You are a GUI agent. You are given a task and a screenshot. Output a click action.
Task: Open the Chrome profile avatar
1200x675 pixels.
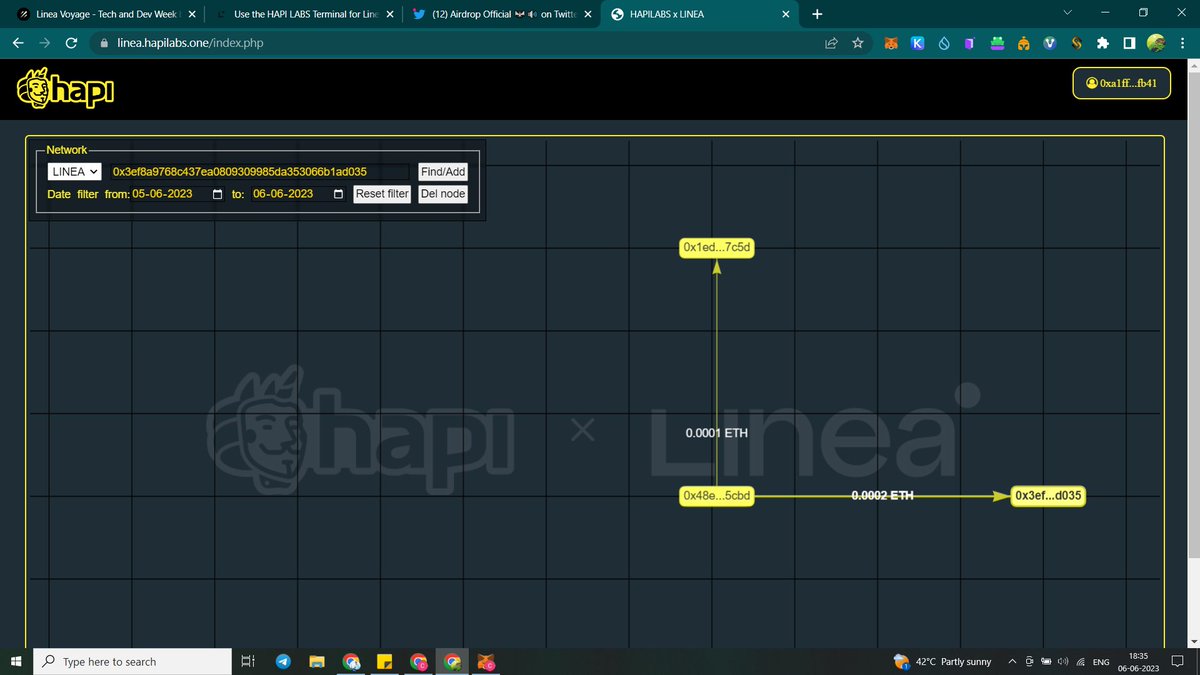1155,44
